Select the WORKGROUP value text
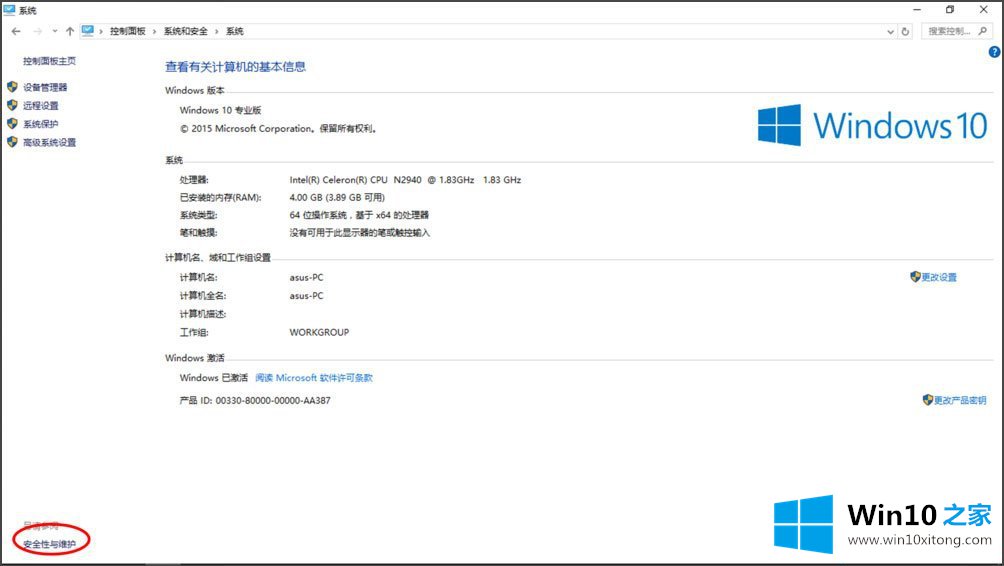The width and height of the screenshot is (1004, 566). pos(319,332)
